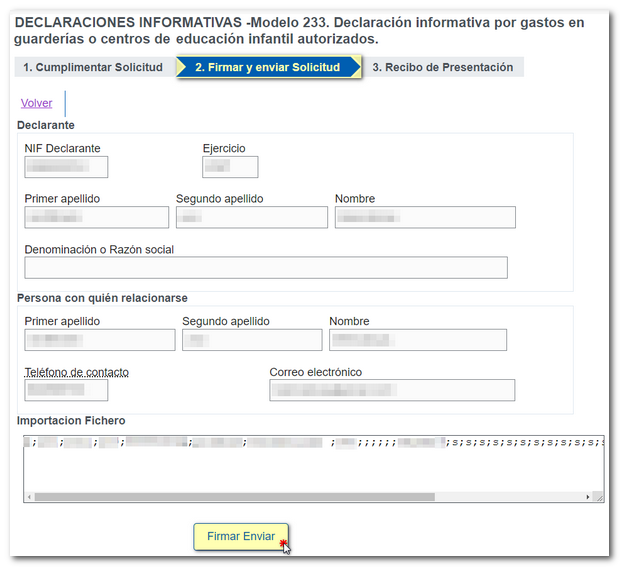620x567 pixels.
Task: Click the scroll-left arrow of the file area
Action: 29,497
